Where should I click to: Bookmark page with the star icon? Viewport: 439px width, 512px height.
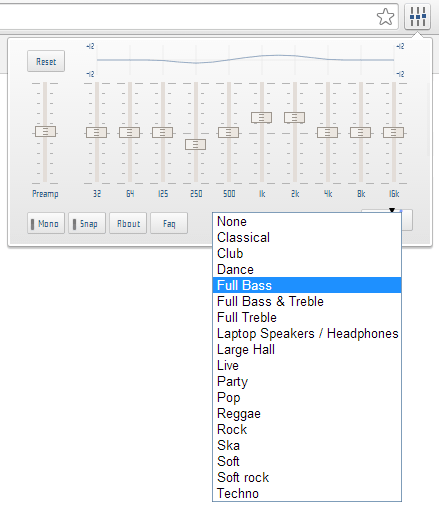click(385, 17)
